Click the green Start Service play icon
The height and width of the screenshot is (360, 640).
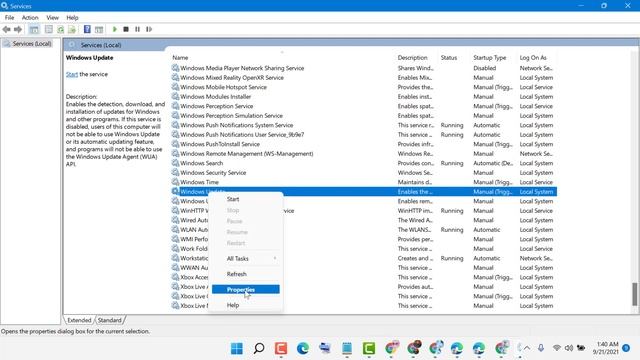click(x=115, y=29)
